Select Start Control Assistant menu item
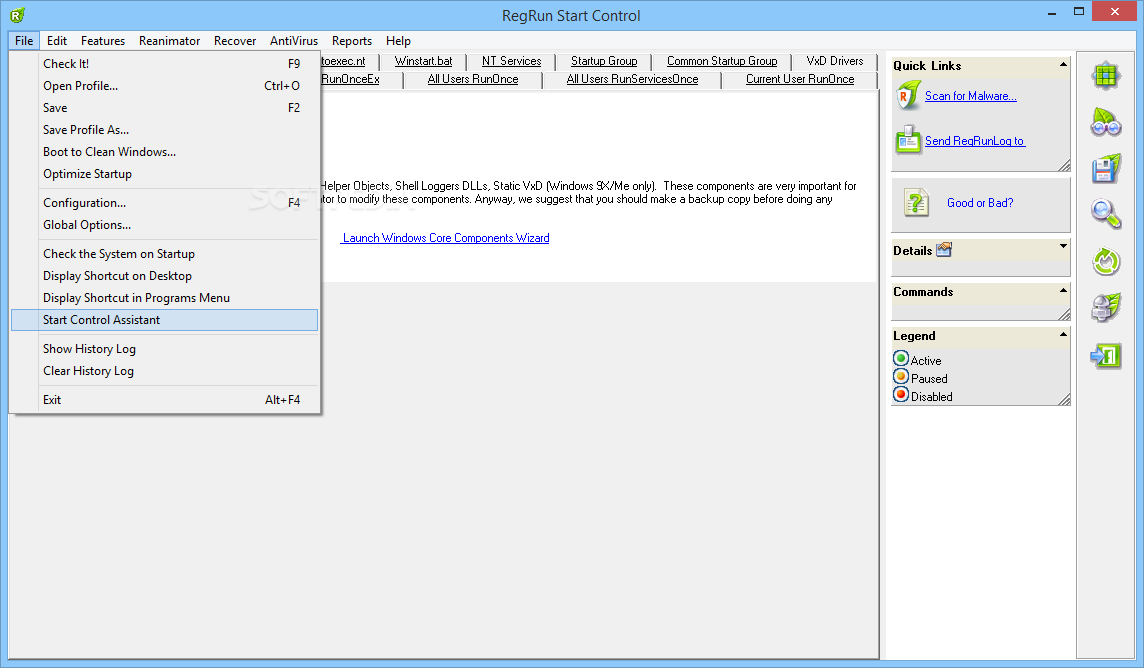 [164, 319]
